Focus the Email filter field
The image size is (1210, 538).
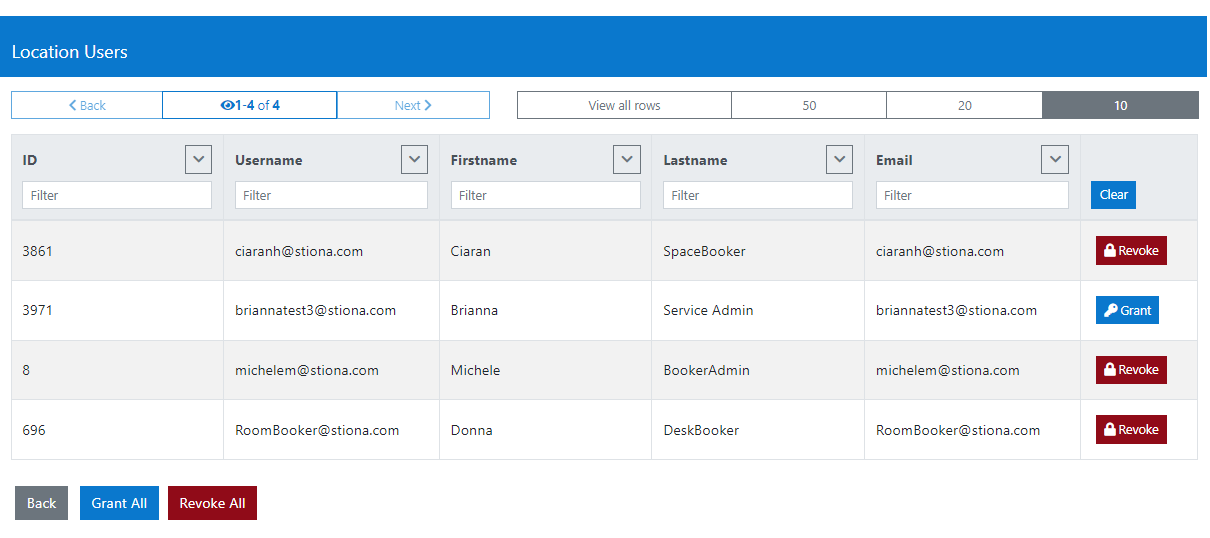972,195
